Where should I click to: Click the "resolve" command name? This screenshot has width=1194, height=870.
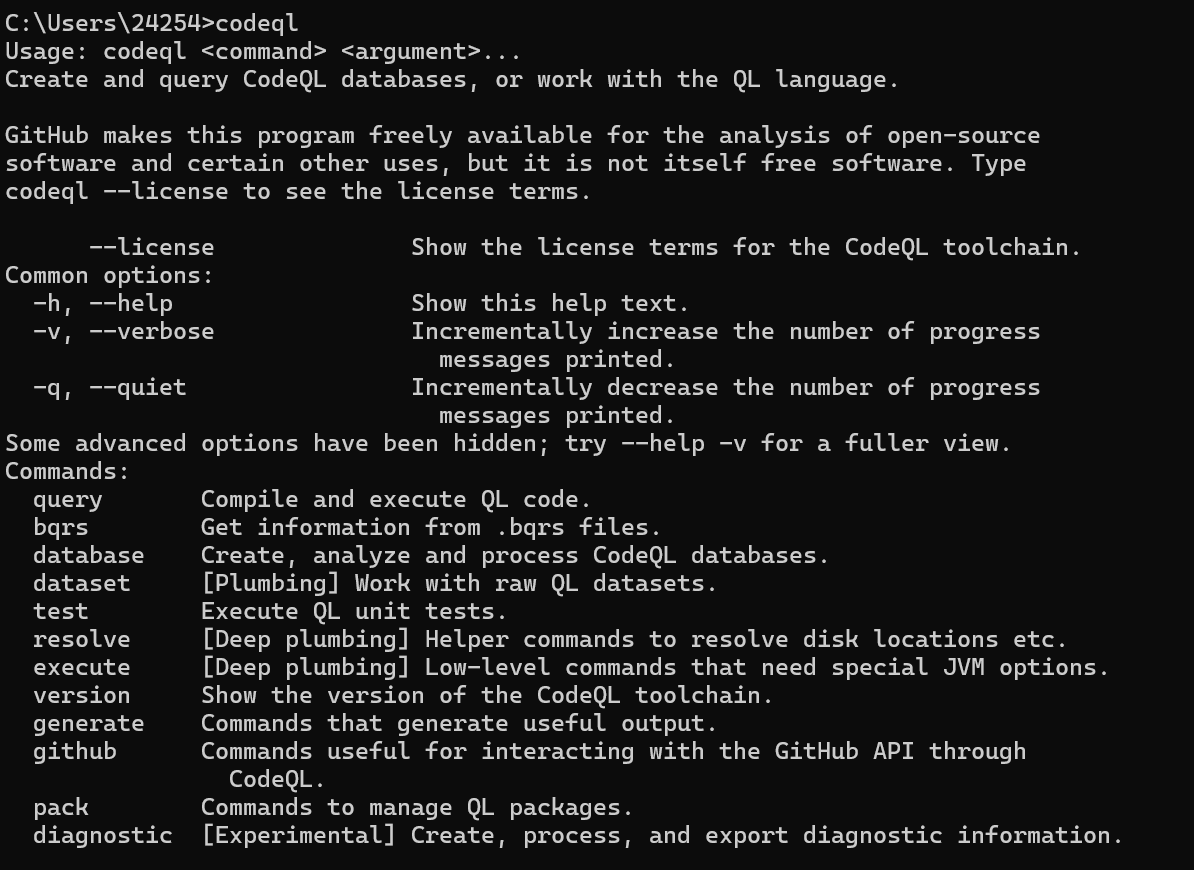pos(81,639)
